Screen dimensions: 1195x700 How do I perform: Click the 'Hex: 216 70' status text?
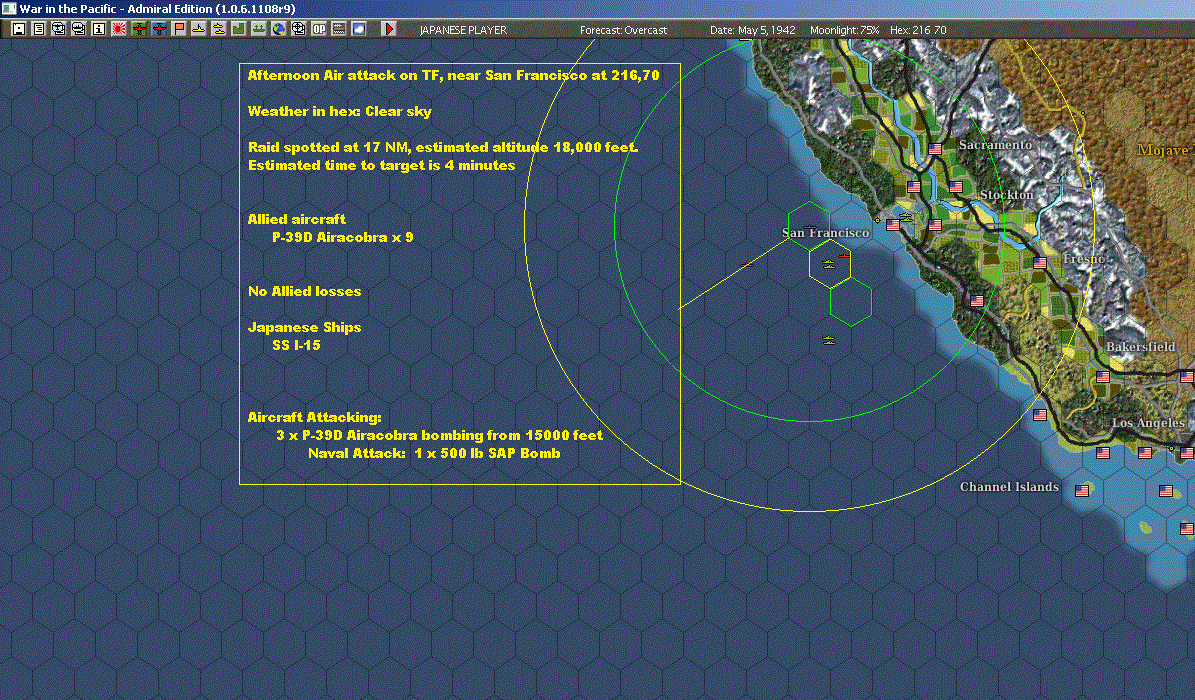tap(918, 30)
